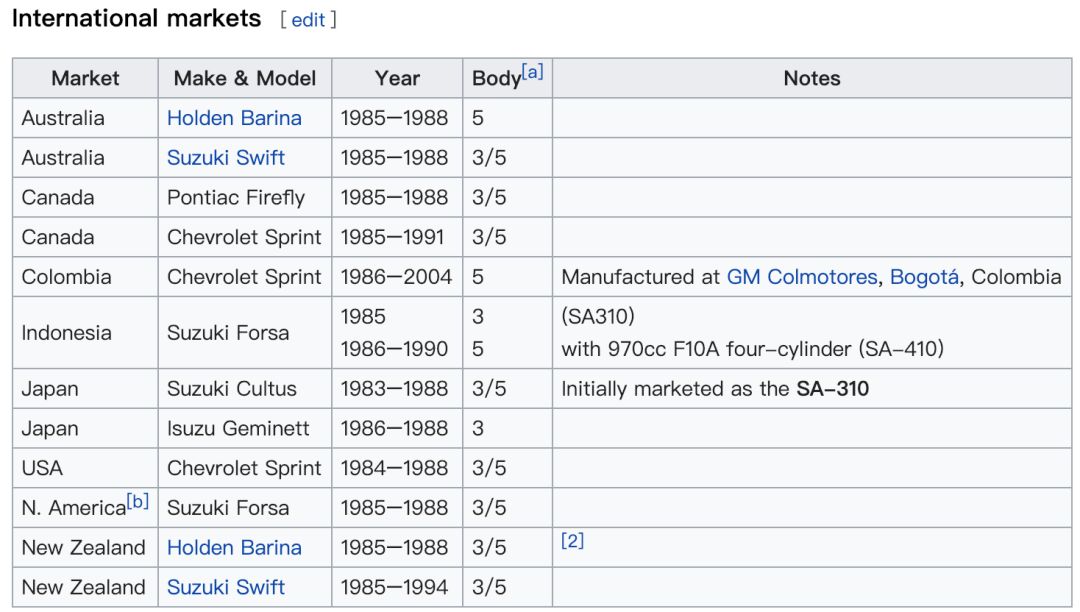Click the Year column header
The height and width of the screenshot is (612, 1080).
tap(397, 78)
